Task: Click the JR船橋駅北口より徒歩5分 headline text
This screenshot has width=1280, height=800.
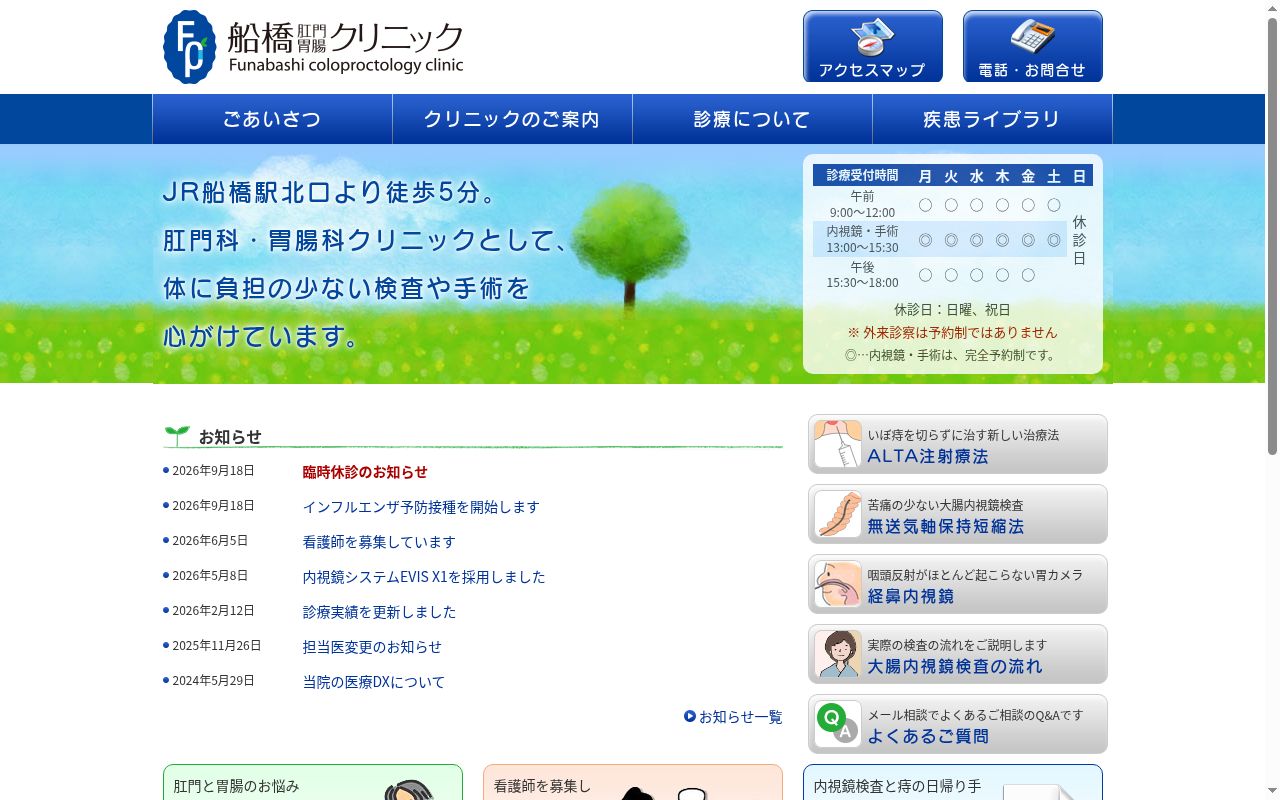Action: [x=329, y=192]
